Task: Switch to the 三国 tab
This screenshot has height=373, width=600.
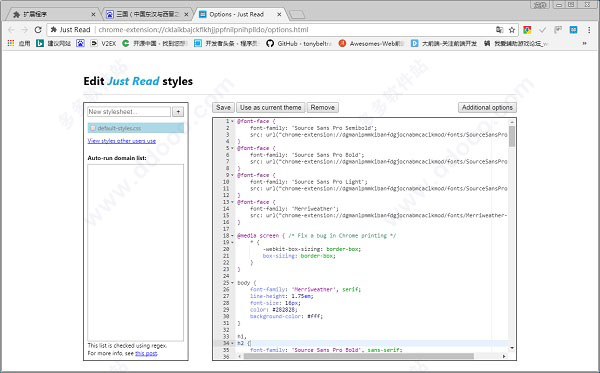Action: [x=147, y=14]
